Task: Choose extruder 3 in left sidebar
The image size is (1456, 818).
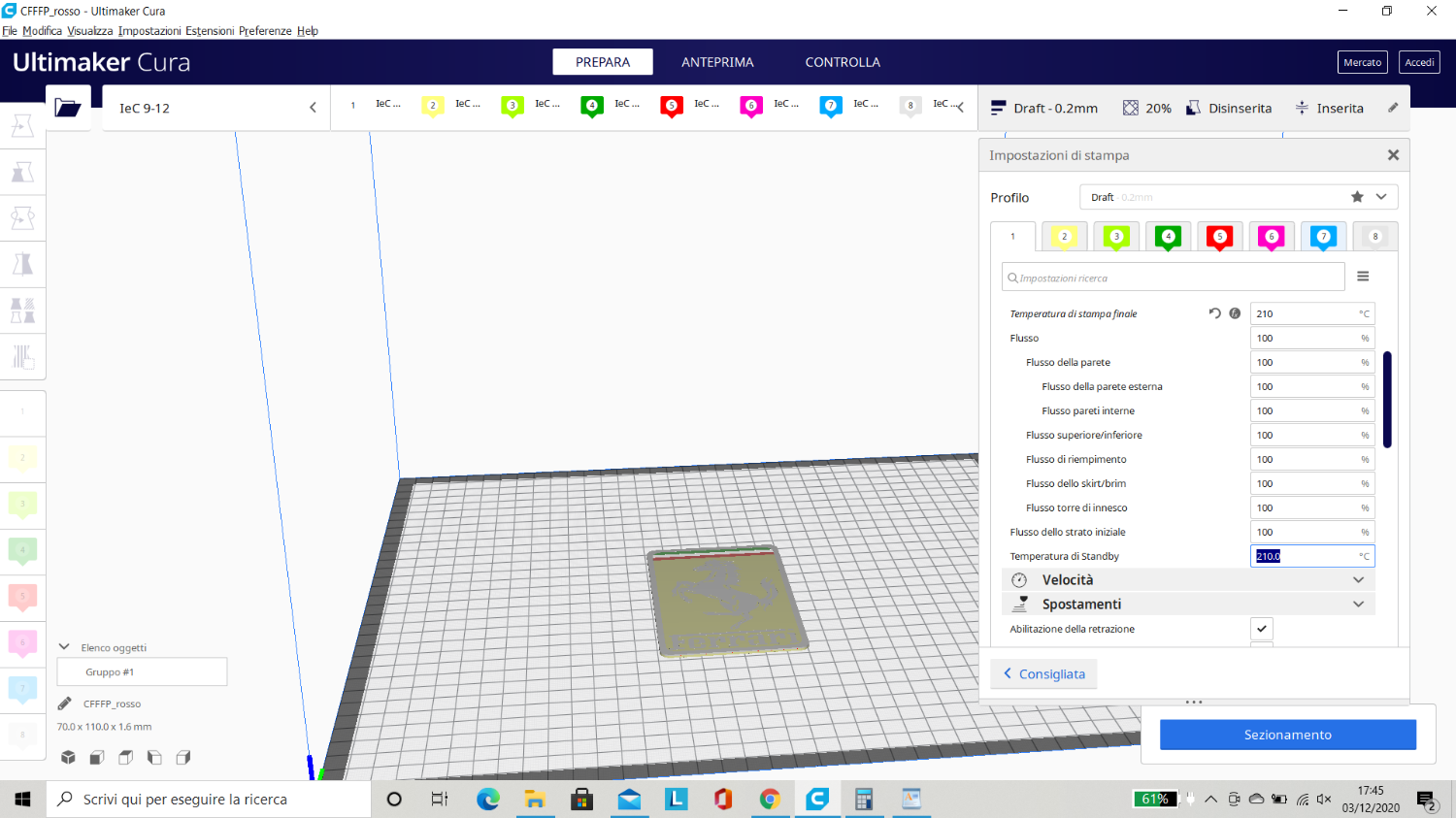Action: point(22,505)
